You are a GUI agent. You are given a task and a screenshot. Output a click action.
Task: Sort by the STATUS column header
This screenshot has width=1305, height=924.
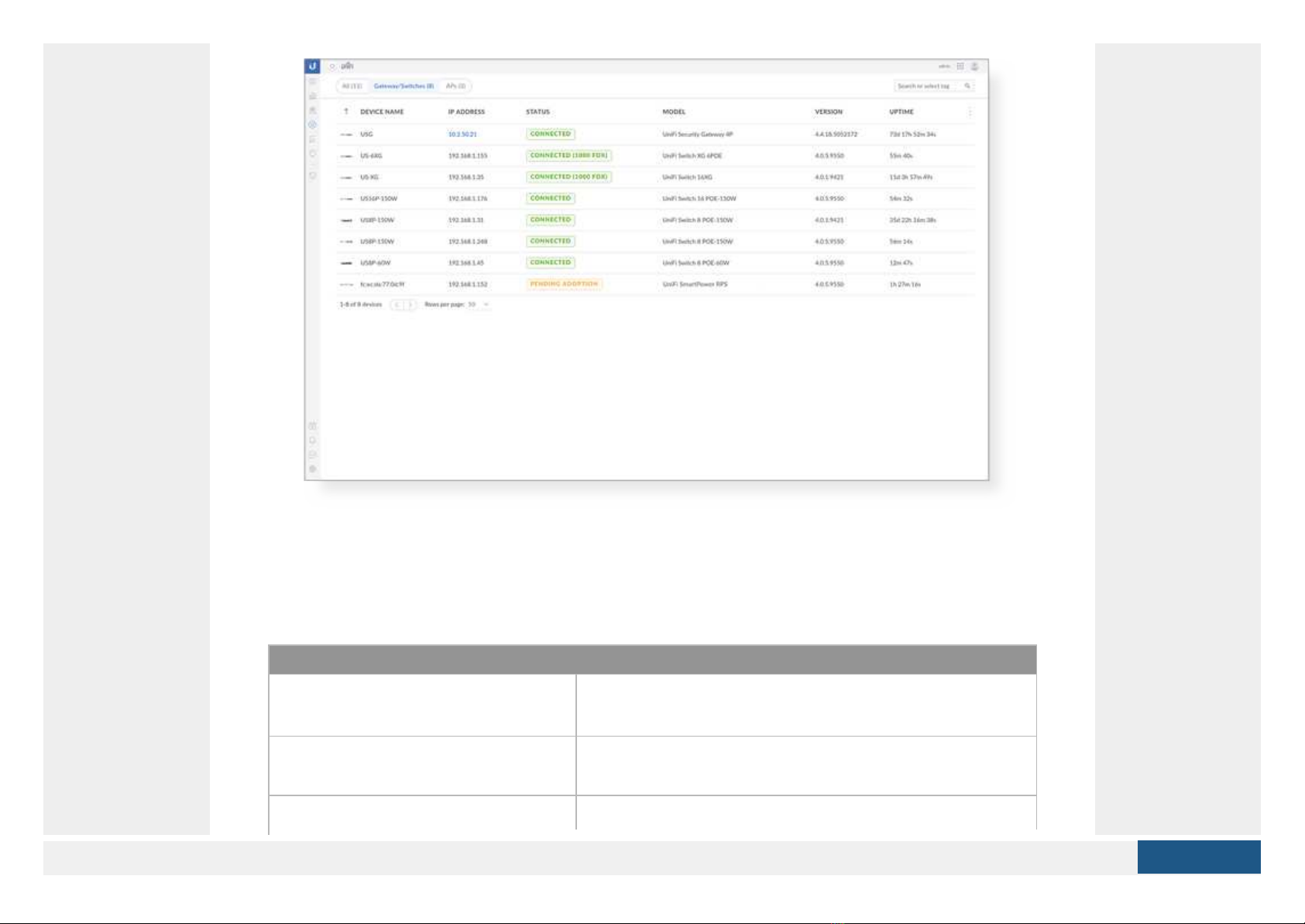[537, 112]
